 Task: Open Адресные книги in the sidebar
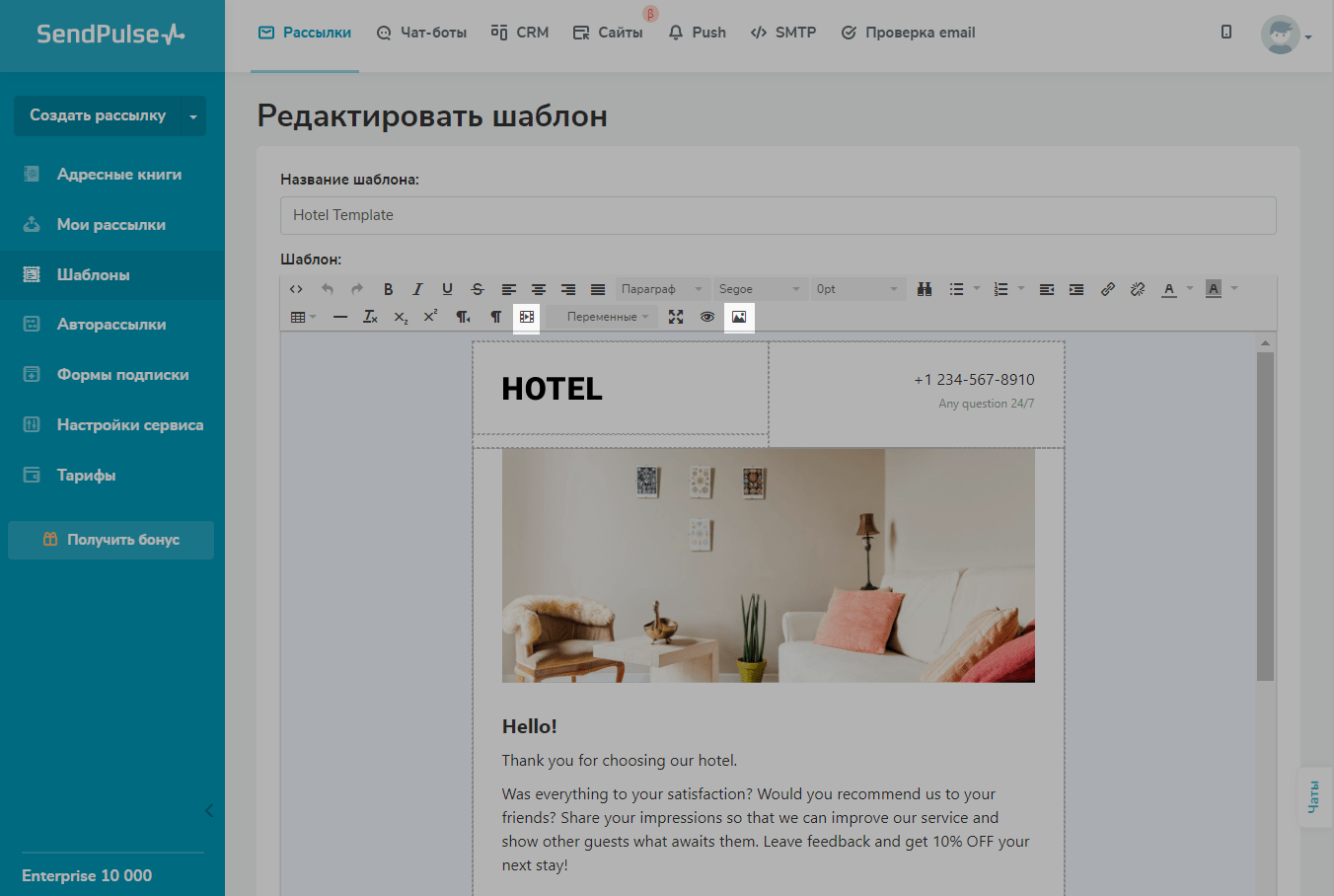click(118, 175)
